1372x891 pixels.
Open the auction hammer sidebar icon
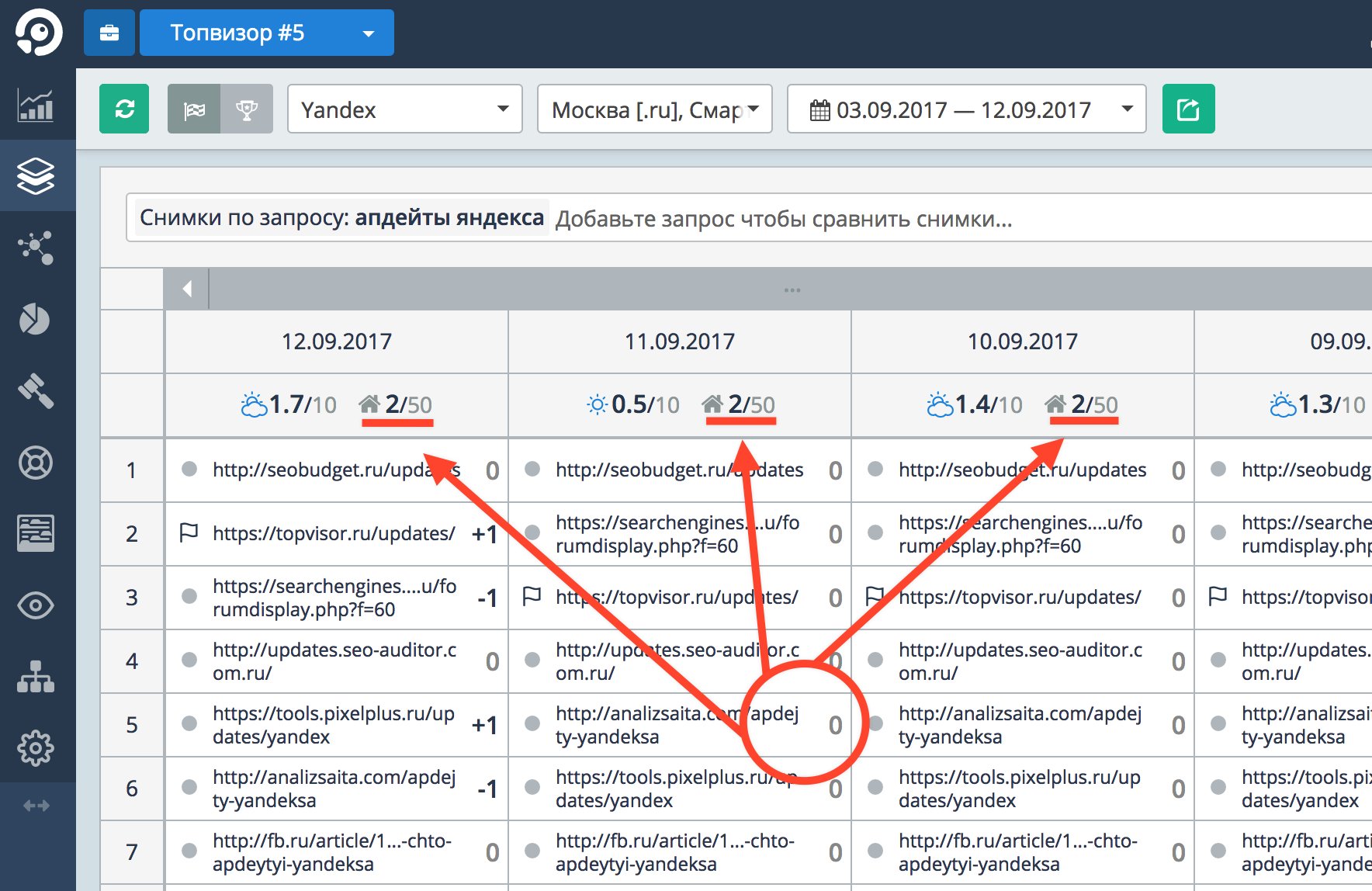36,390
